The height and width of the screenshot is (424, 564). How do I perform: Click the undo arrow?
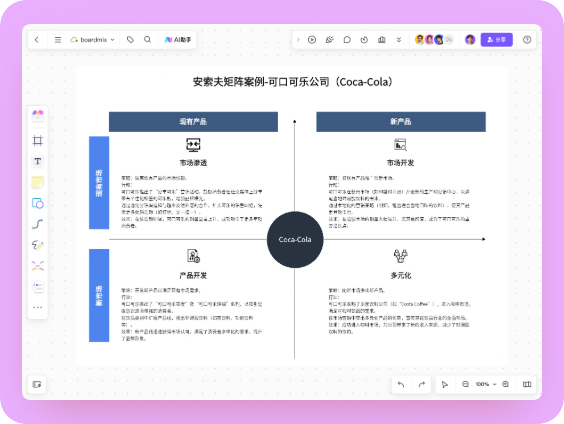[x=401, y=384]
